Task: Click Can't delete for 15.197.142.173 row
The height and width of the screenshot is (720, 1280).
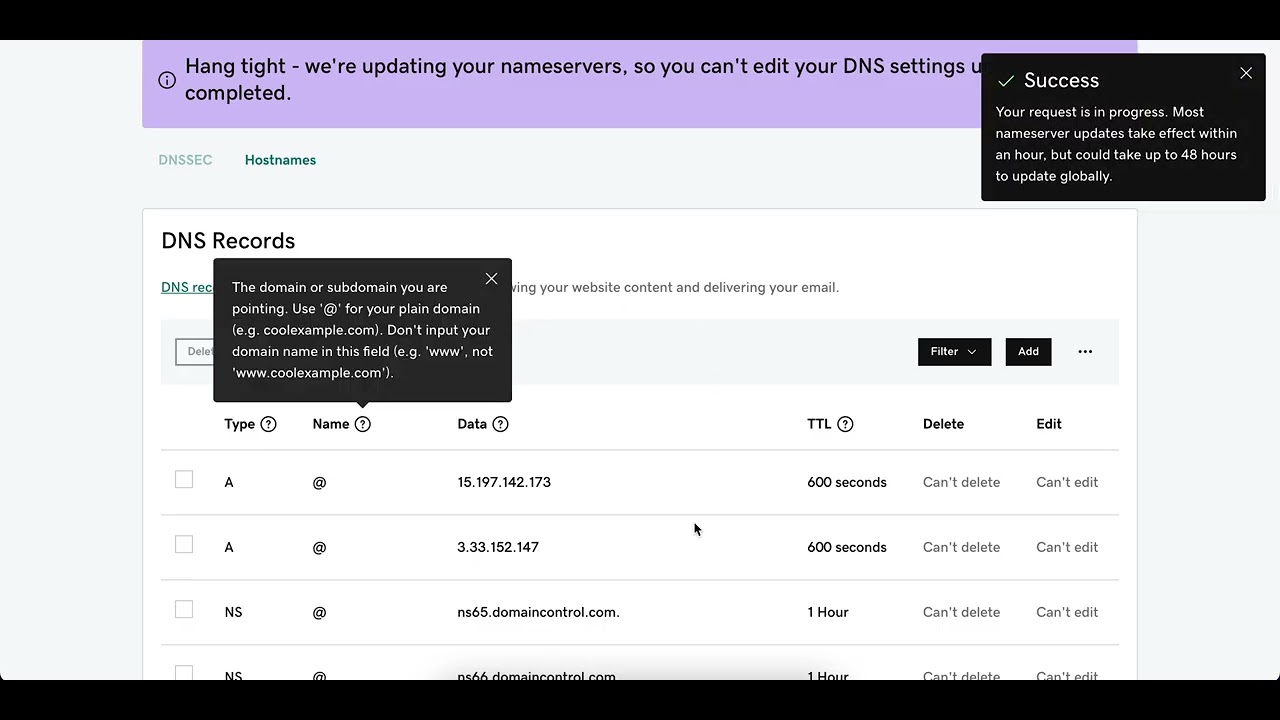Action: (x=961, y=482)
